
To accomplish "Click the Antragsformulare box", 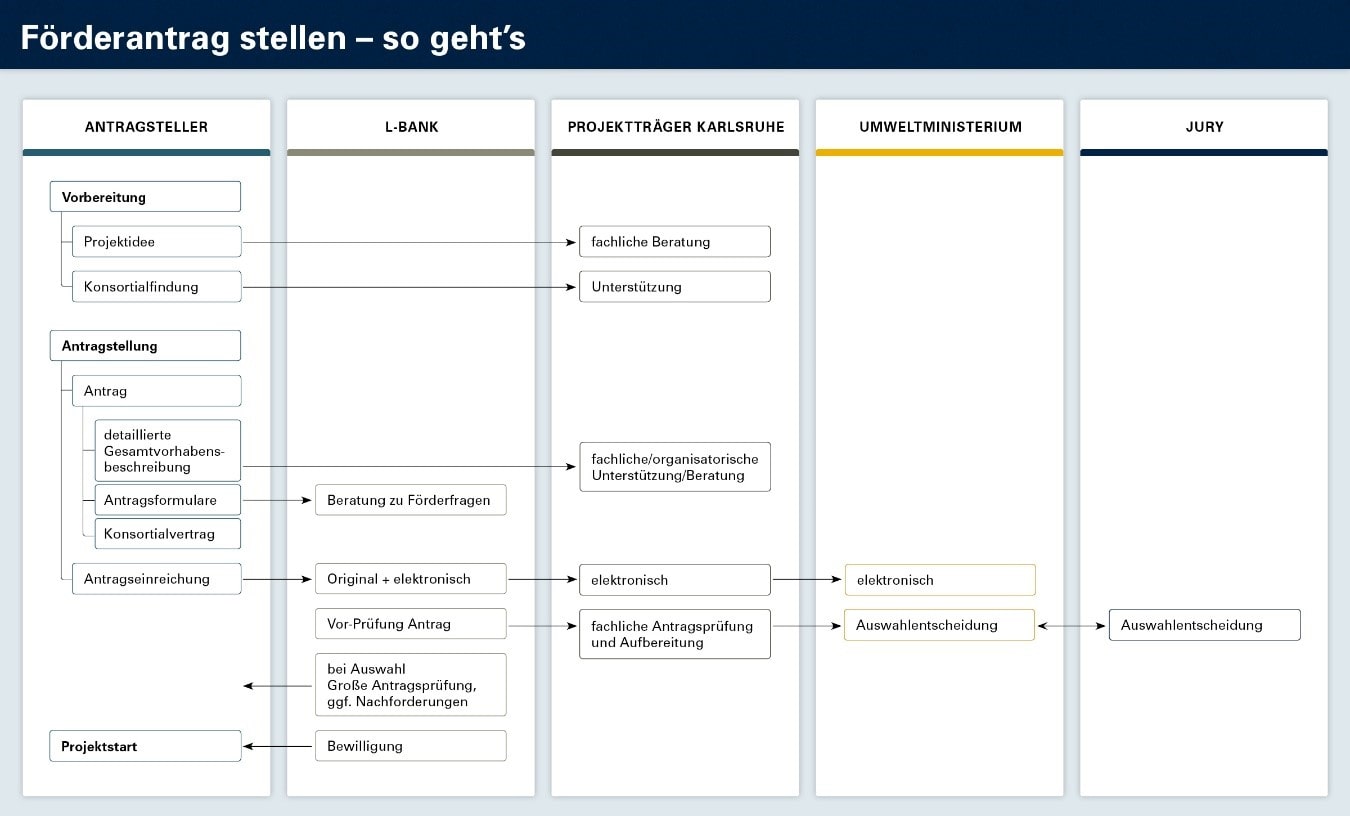I will tap(167, 499).
